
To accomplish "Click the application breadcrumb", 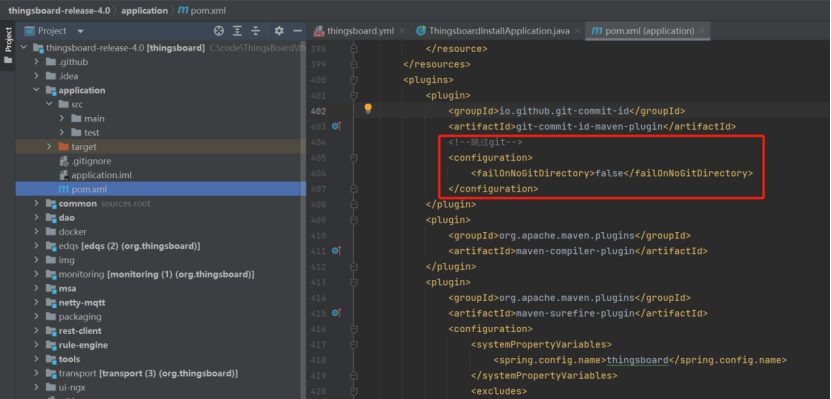I will (144, 11).
